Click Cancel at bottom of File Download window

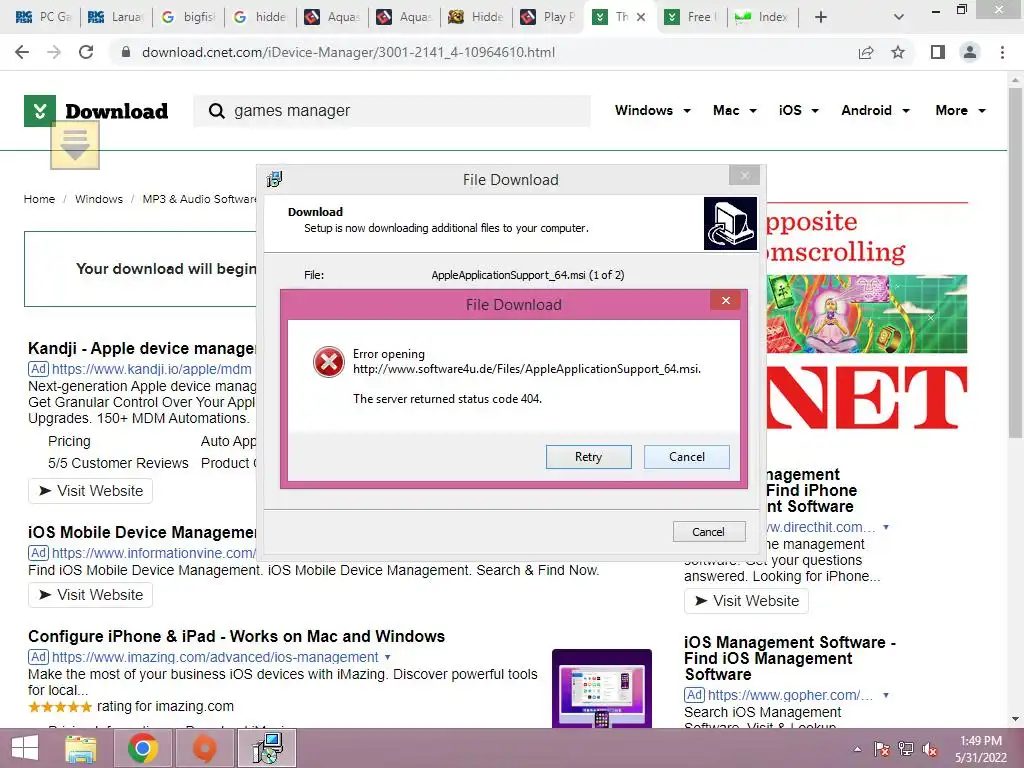pyautogui.click(x=709, y=532)
